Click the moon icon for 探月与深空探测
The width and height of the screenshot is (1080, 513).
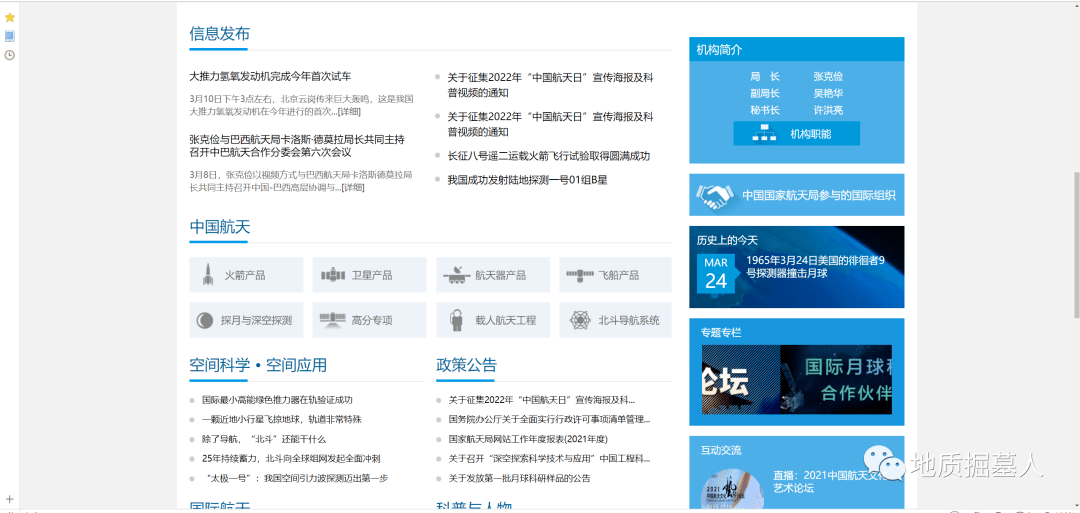pyautogui.click(x=205, y=320)
